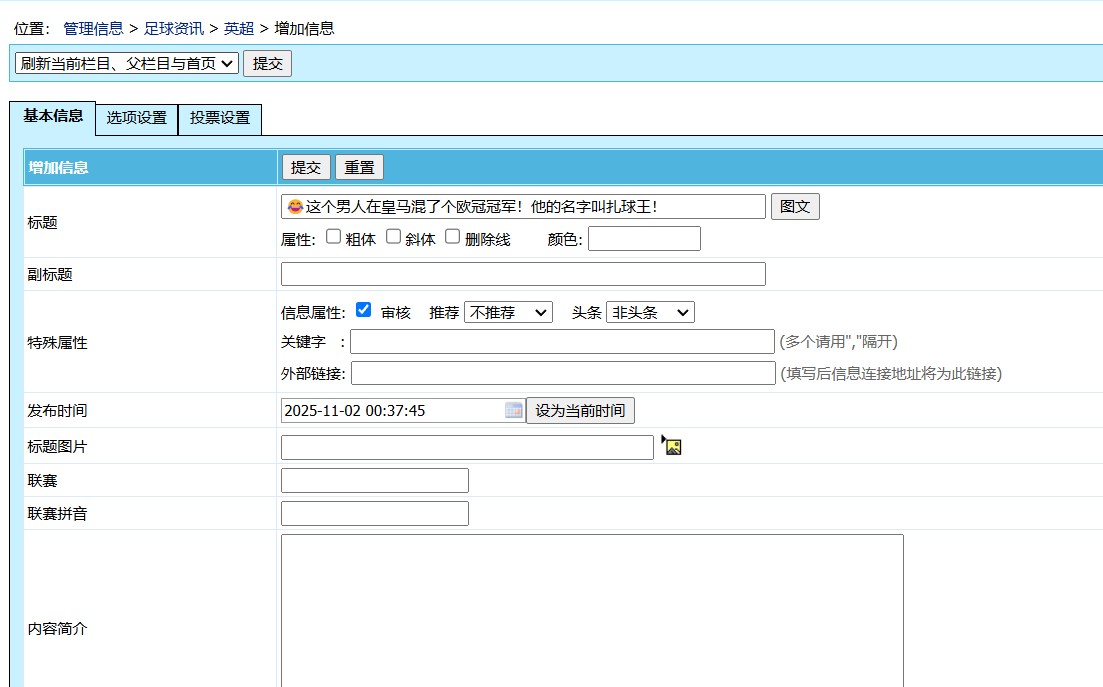Click 提交 button in the 增加信息 header row
The height and width of the screenshot is (687, 1103).
pyautogui.click(x=306, y=167)
